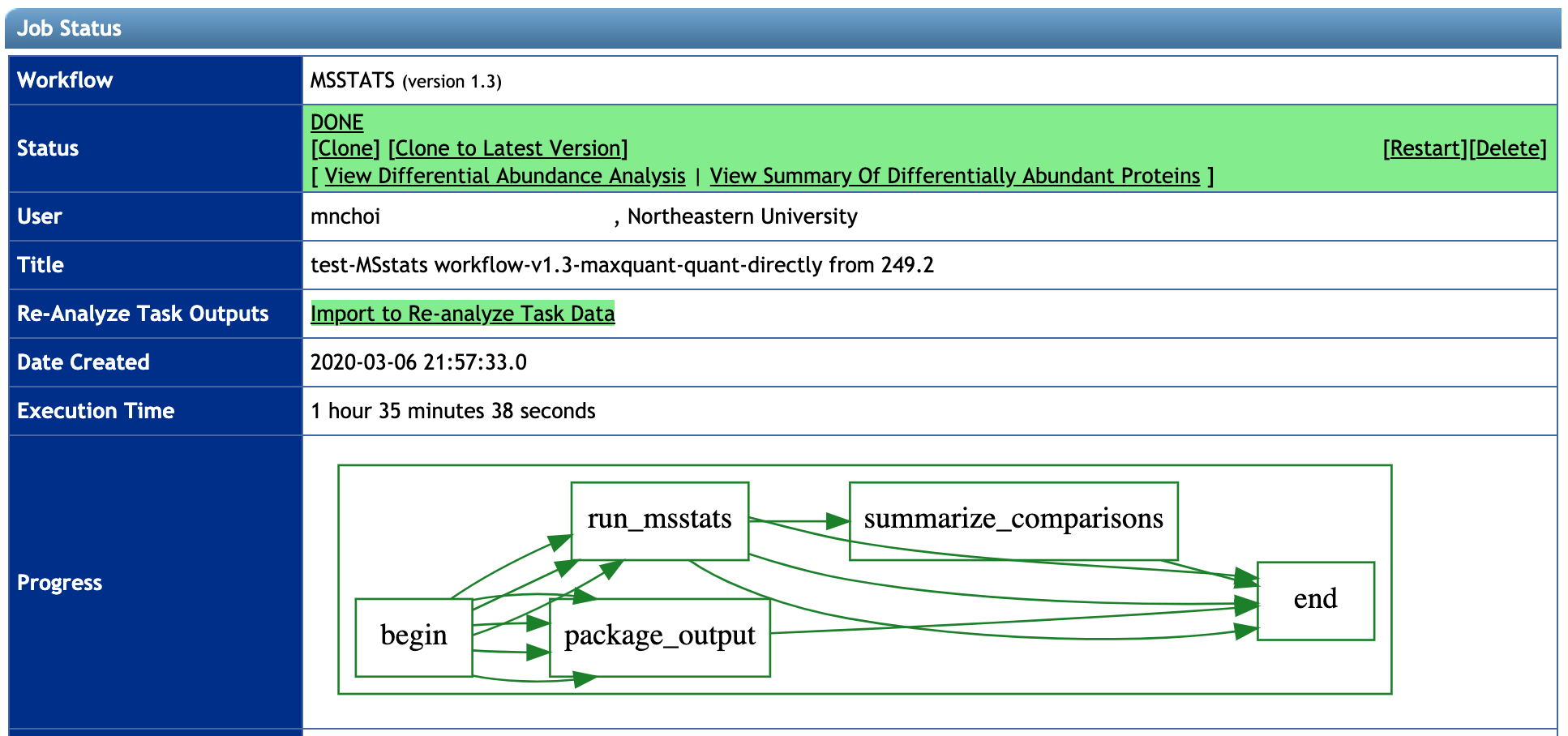Restart the completed job
1568x736 pixels.
[1423, 148]
